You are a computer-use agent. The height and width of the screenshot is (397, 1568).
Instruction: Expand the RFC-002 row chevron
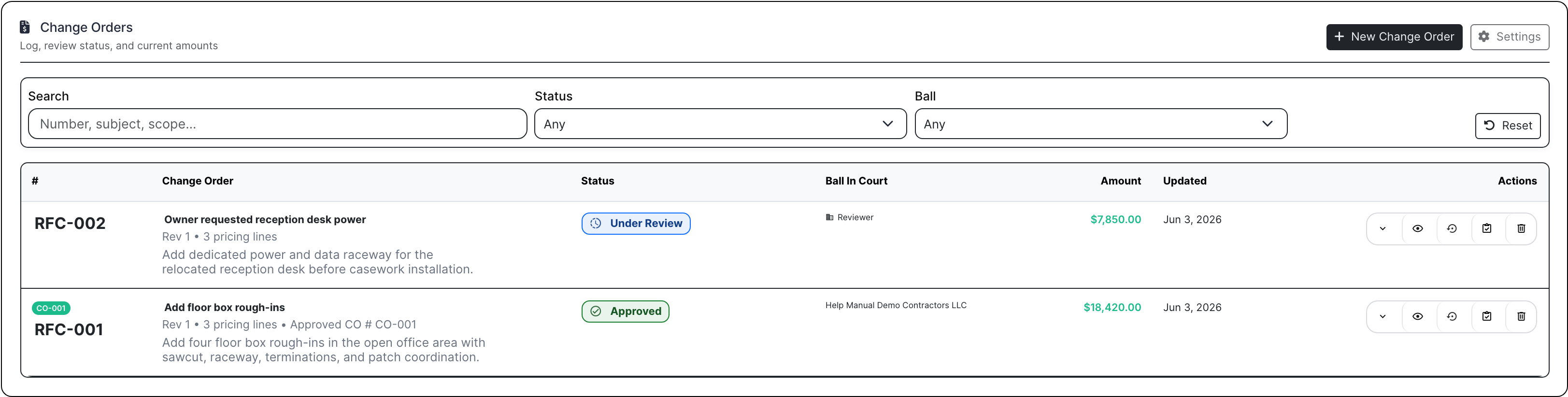pyautogui.click(x=1383, y=228)
